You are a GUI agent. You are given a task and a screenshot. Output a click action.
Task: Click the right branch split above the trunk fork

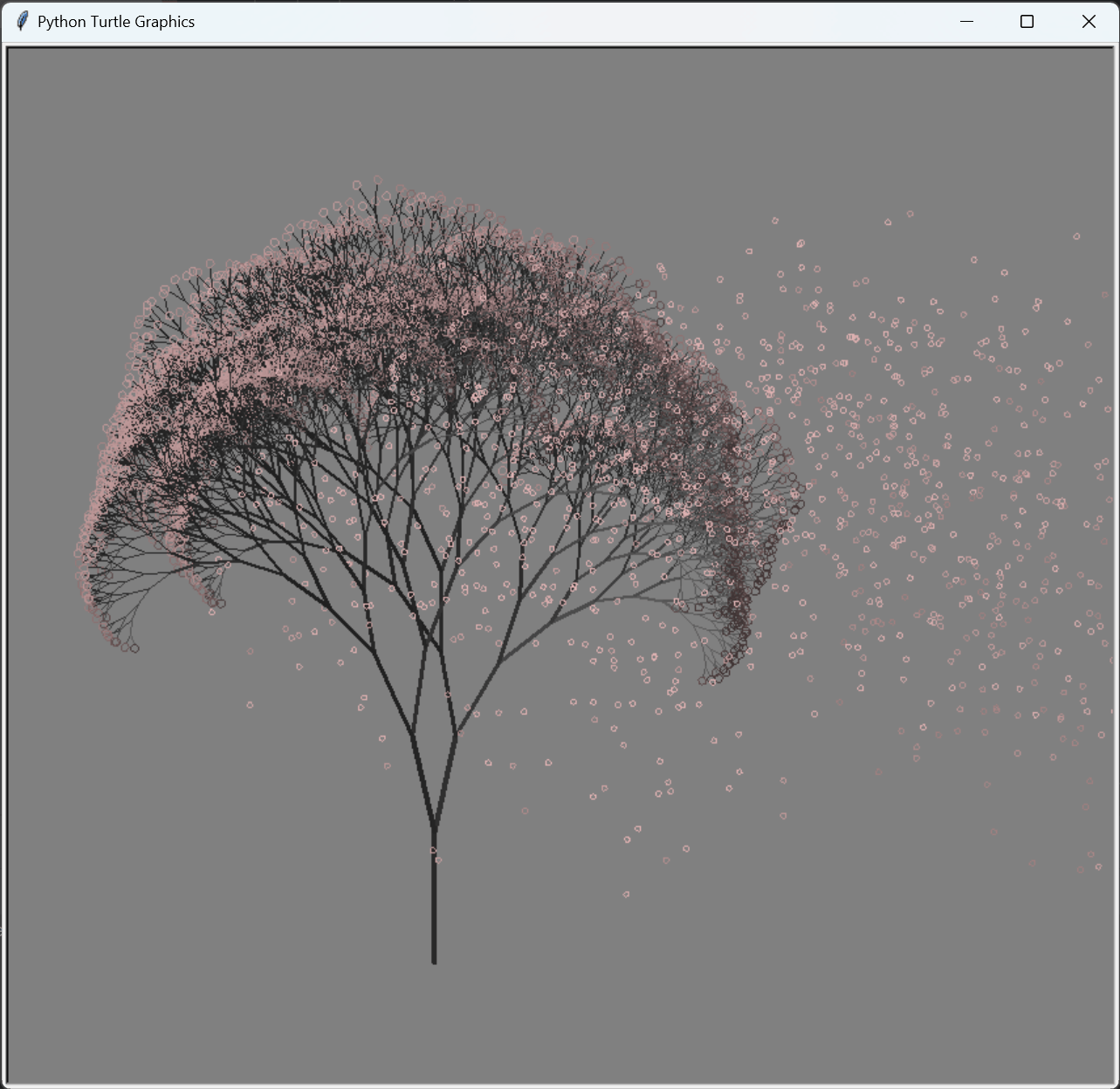(455, 735)
